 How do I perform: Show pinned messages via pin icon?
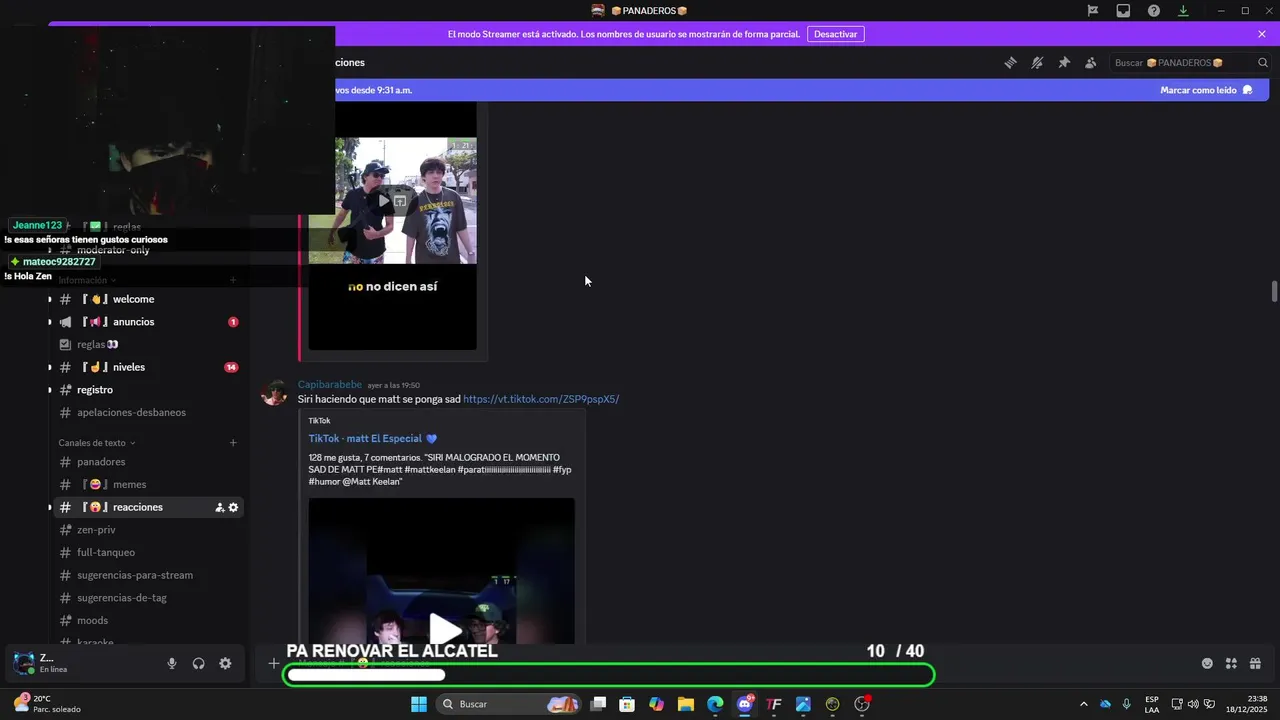pyautogui.click(x=1064, y=62)
